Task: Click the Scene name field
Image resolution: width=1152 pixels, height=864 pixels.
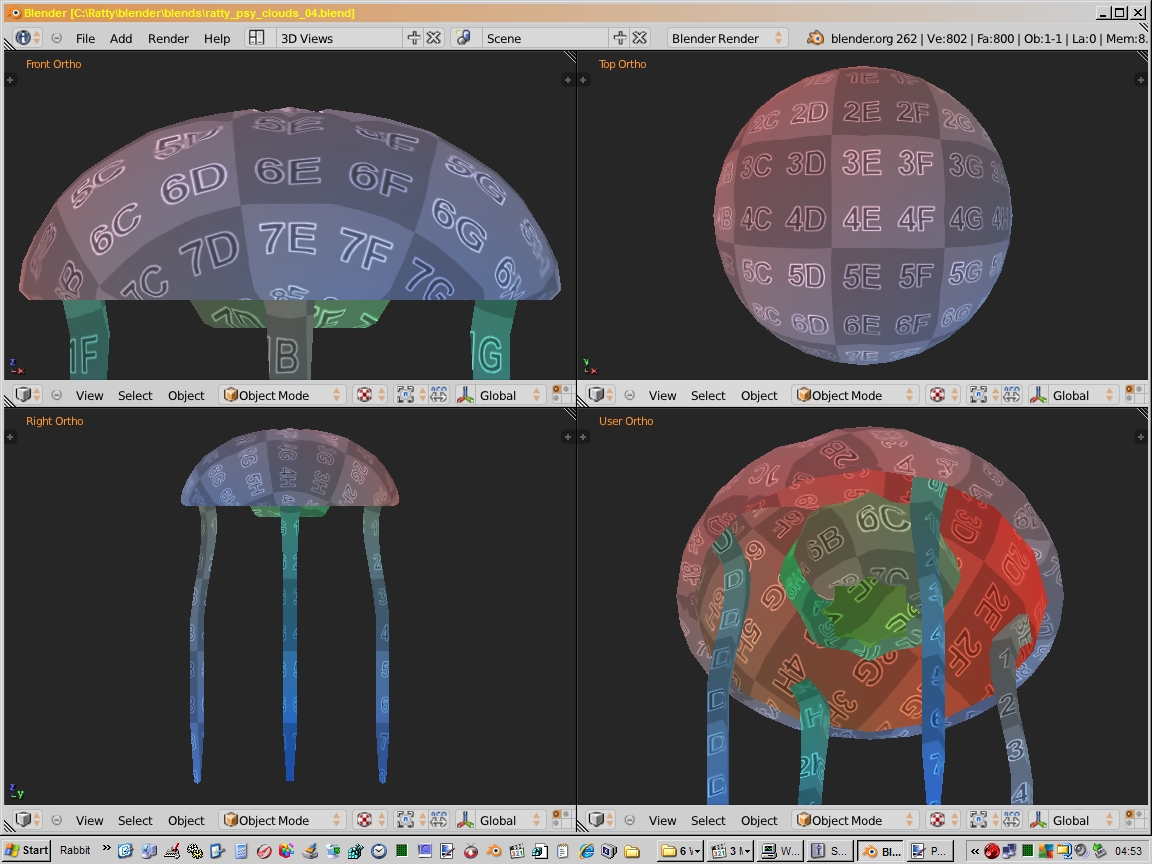Action: point(545,38)
